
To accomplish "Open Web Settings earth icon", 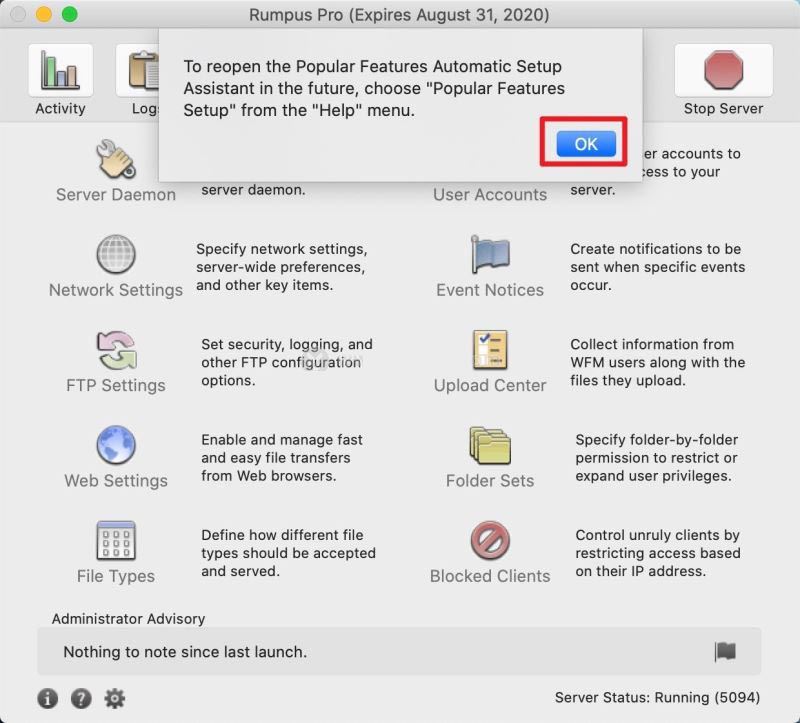I will (116, 445).
